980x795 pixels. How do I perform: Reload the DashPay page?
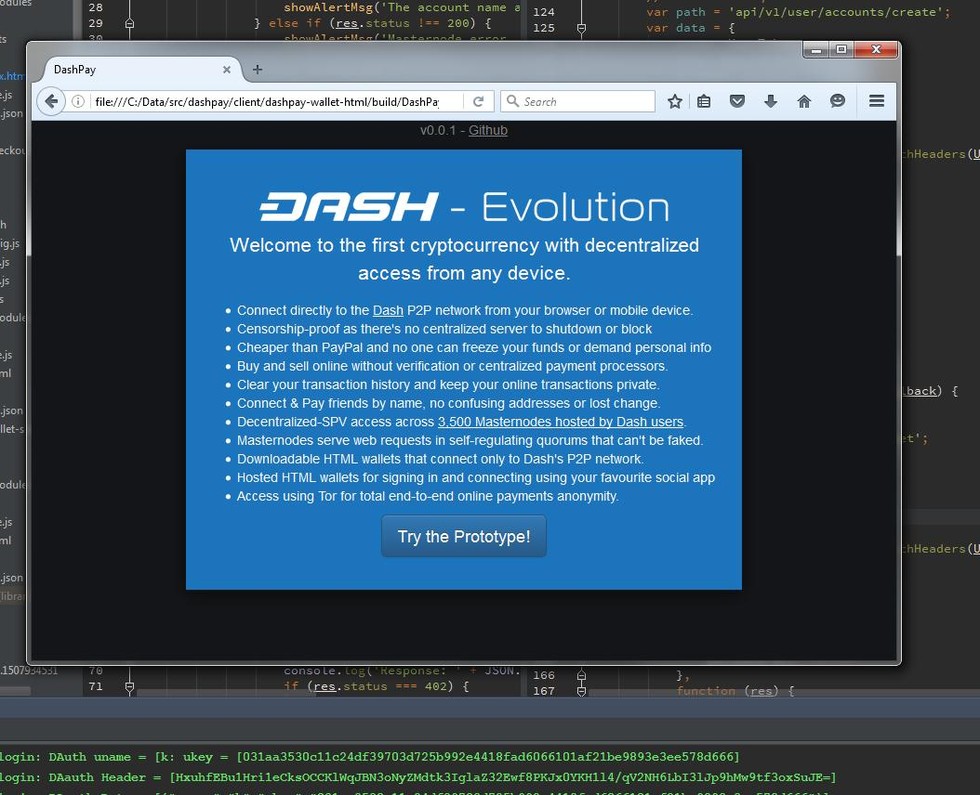coord(478,101)
